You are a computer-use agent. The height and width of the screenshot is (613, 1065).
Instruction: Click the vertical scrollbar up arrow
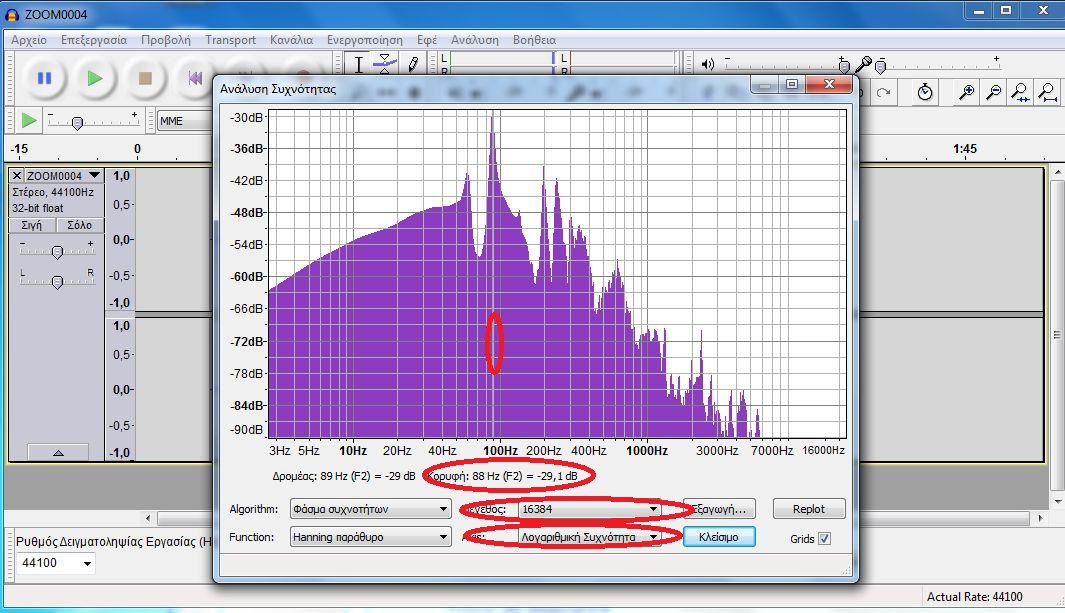(1058, 173)
